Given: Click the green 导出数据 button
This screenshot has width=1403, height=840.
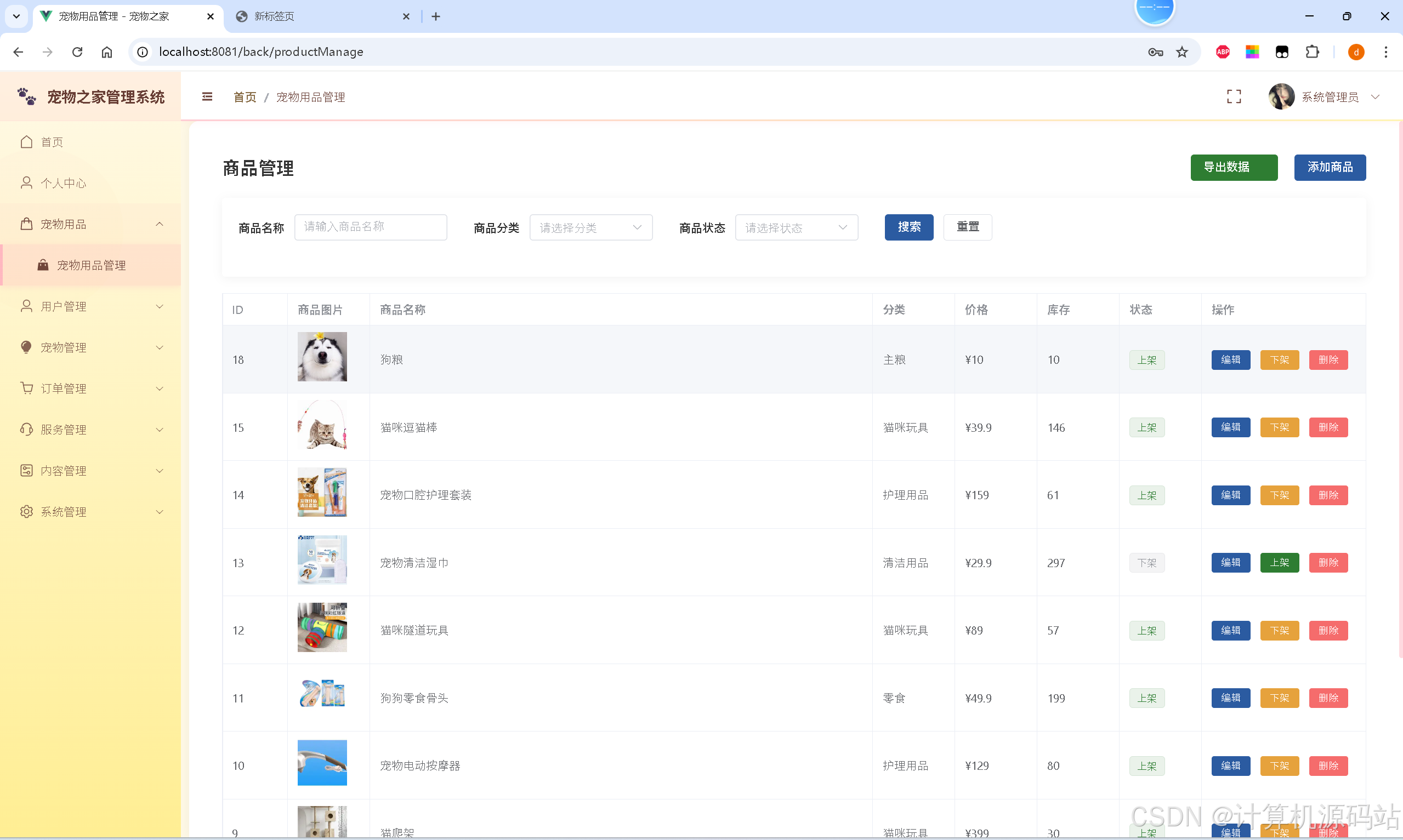Looking at the screenshot, I should (1234, 167).
